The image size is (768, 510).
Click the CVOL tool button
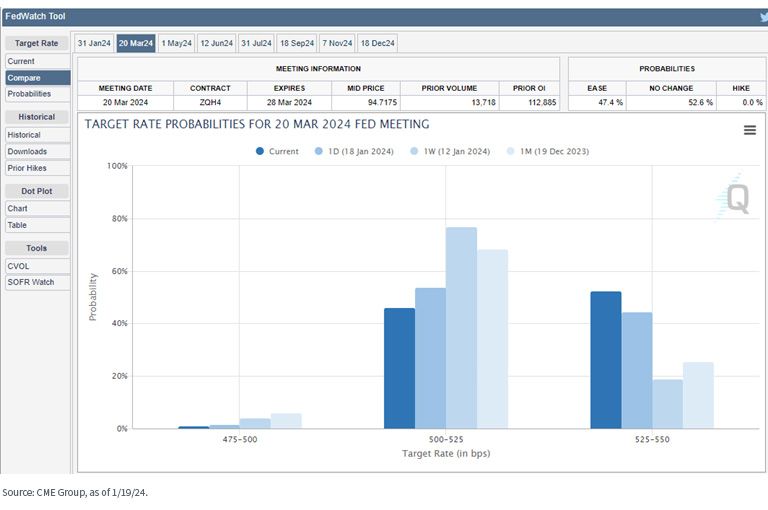[x=38, y=266]
